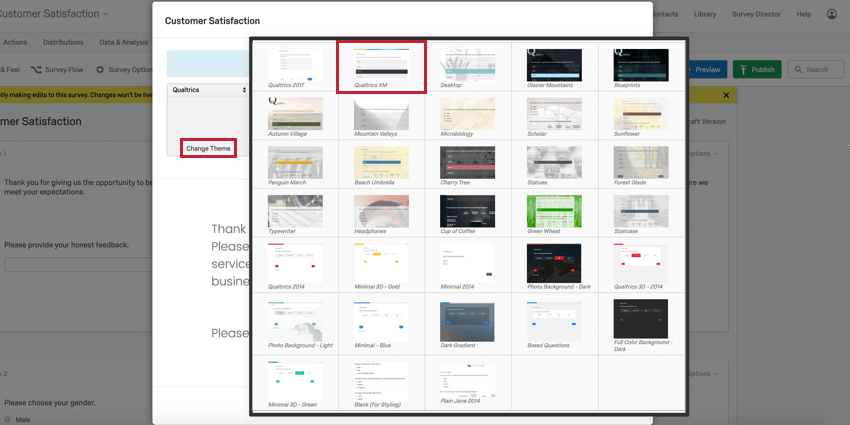
Task: Select the Blueprints theme
Action: pos(641,68)
